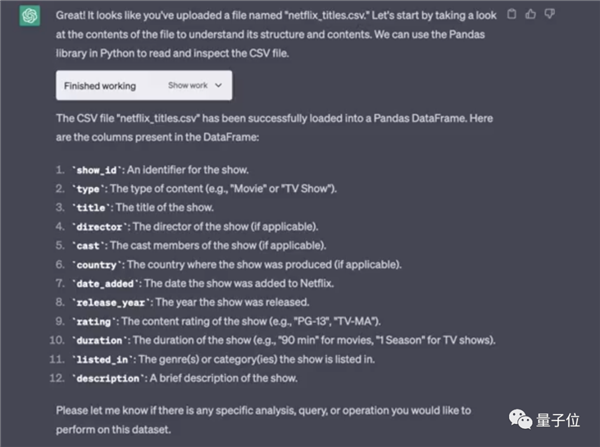Screen dimensions: 600x447
Task: Click the release_year code term
Action: (111, 303)
